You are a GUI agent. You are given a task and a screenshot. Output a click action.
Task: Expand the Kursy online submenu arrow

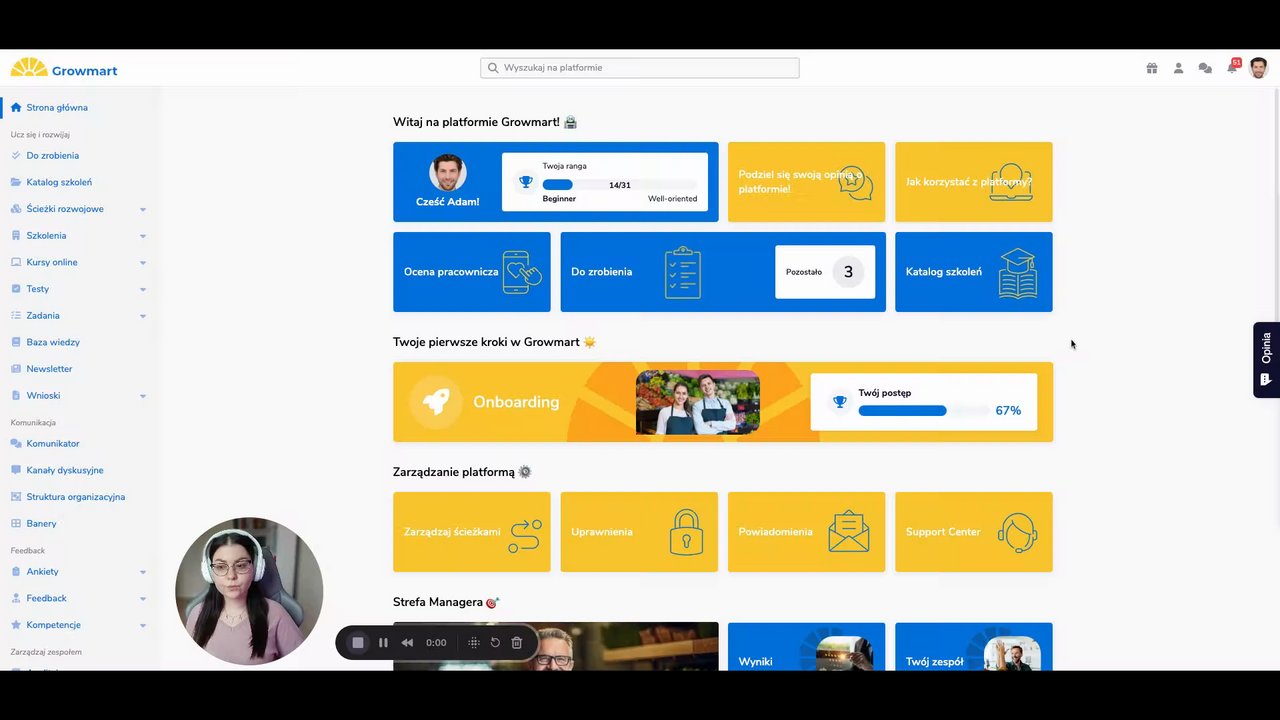click(x=143, y=263)
